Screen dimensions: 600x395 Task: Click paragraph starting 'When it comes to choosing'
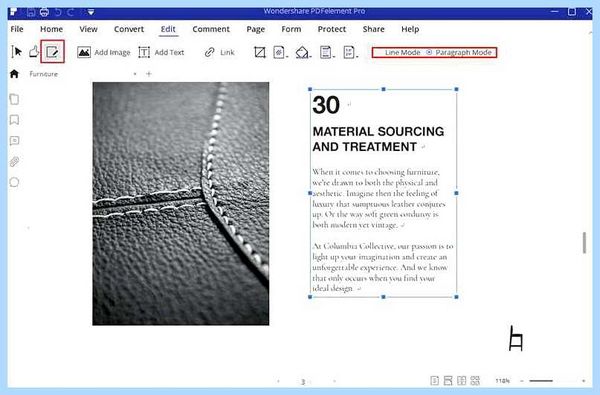[379, 198]
